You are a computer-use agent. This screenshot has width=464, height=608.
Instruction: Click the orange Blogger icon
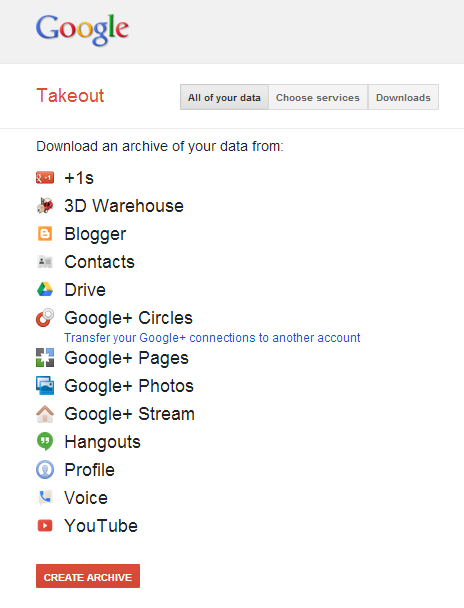[45, 234]
